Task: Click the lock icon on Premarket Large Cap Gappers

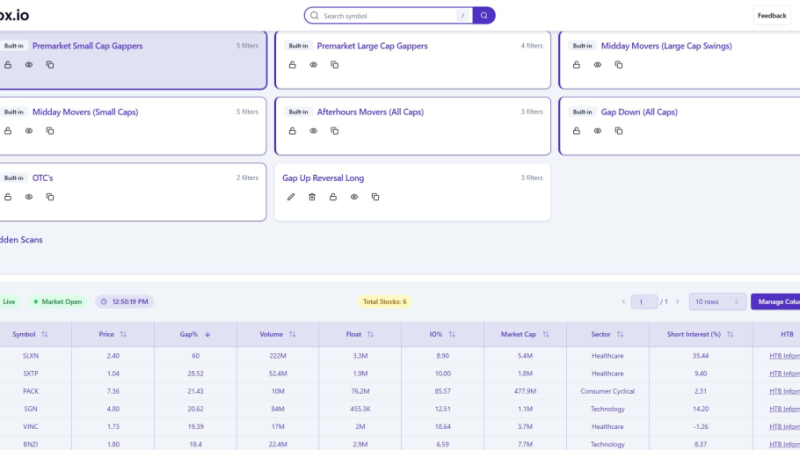Action: point(292,65)
